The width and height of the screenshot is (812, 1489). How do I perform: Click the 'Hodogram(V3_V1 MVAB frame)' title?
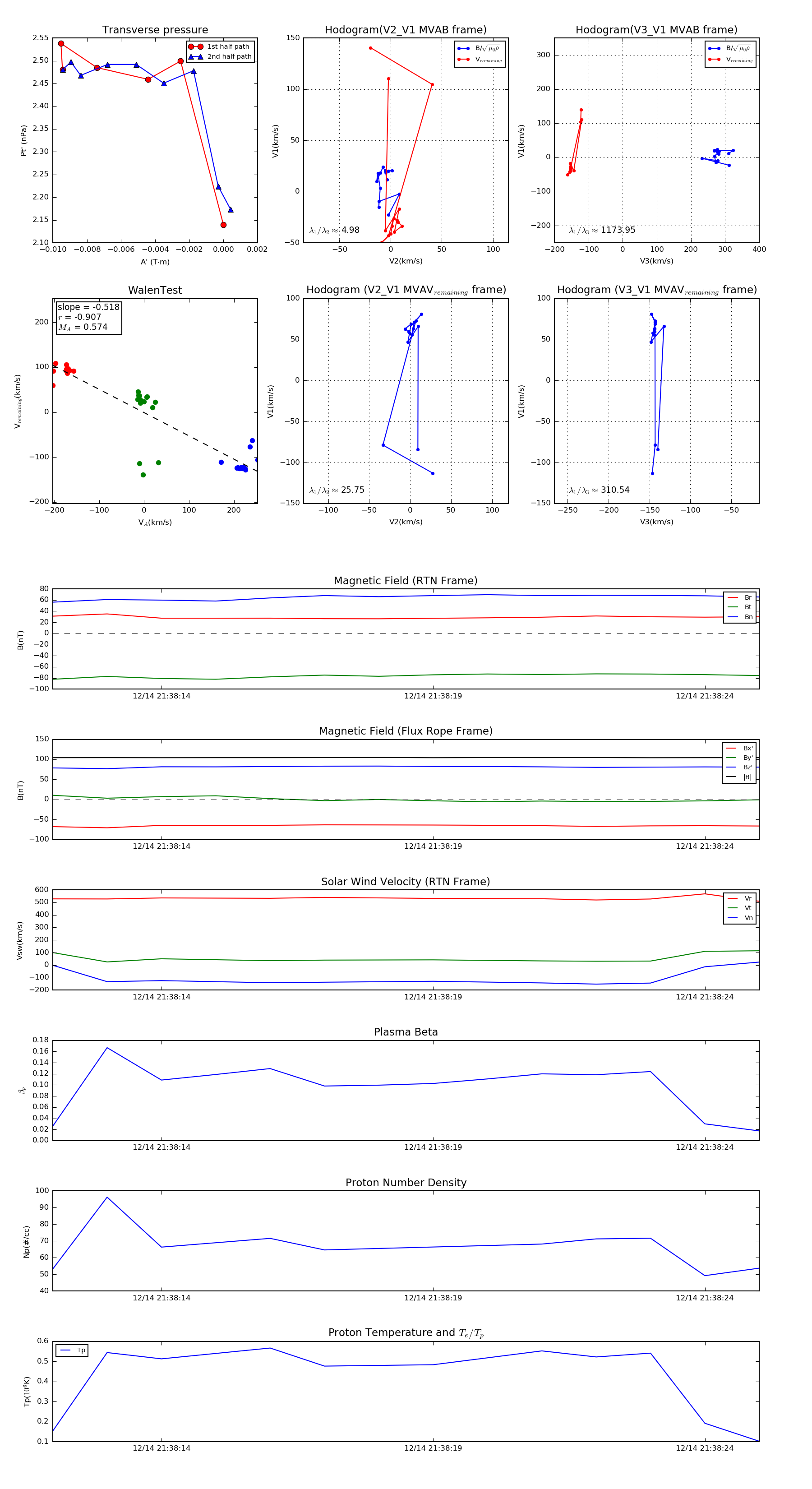click(656, 30)
